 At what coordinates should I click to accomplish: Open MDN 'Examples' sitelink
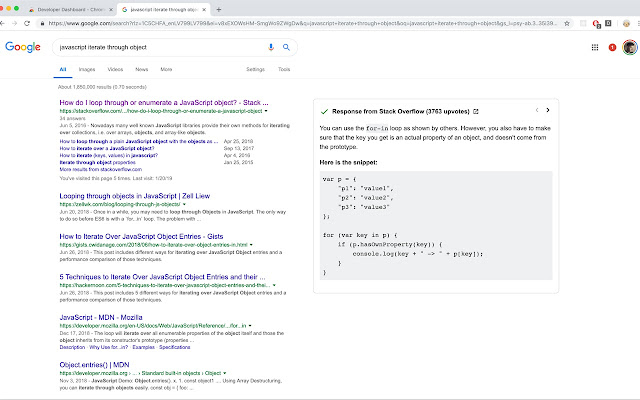(x=144, y=347)
